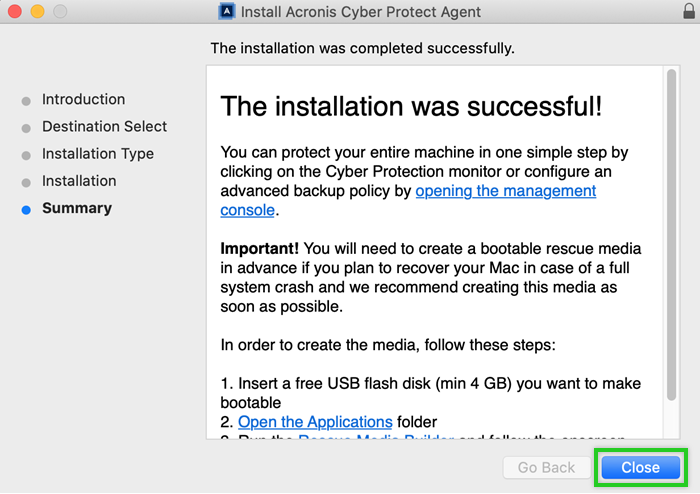Select the Summary step in sidebar
The width and height of the screenshot is (700, 494).
(x=77, y=208)
